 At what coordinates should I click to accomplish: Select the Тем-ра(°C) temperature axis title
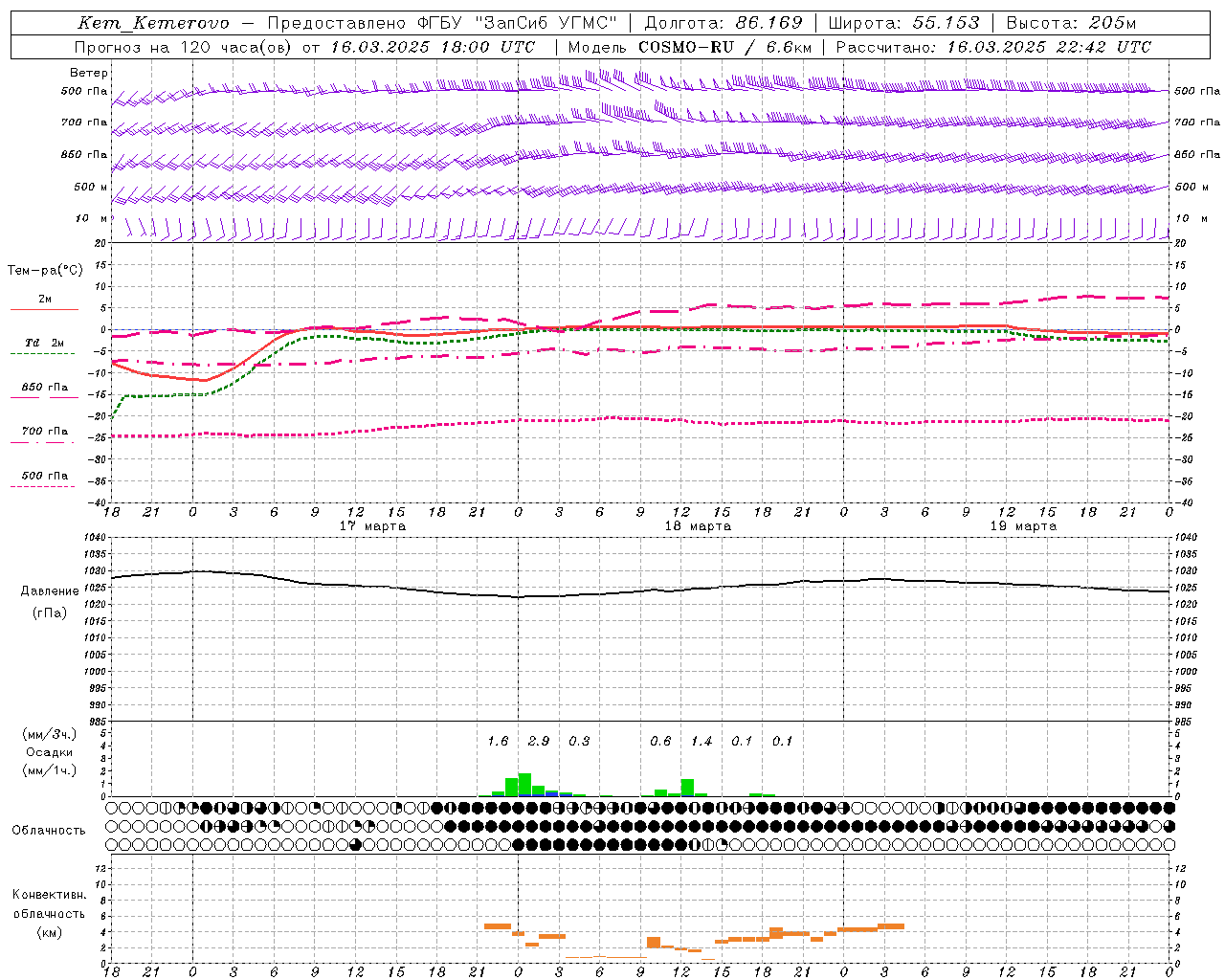[x=45, y=271]
